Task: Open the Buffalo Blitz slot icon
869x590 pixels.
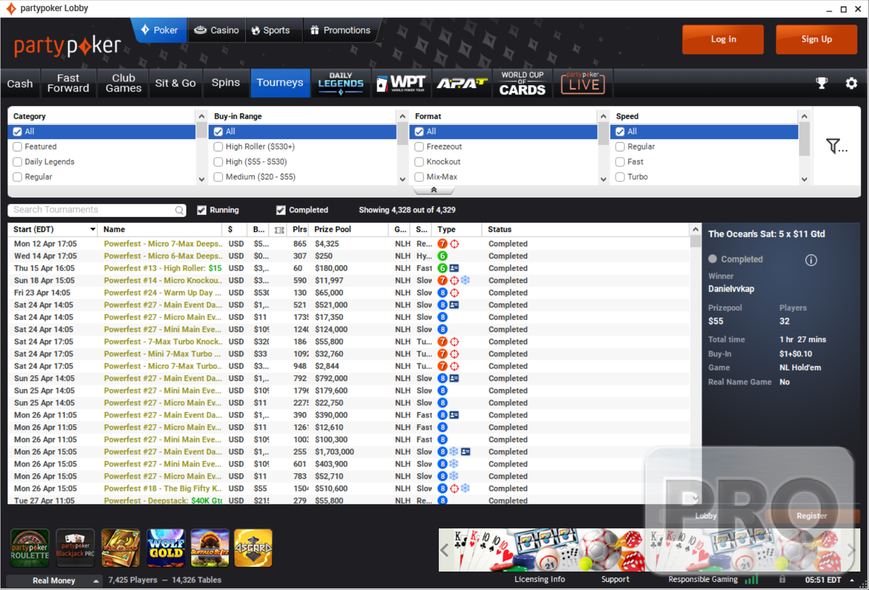Action: (x=210, y=548)
